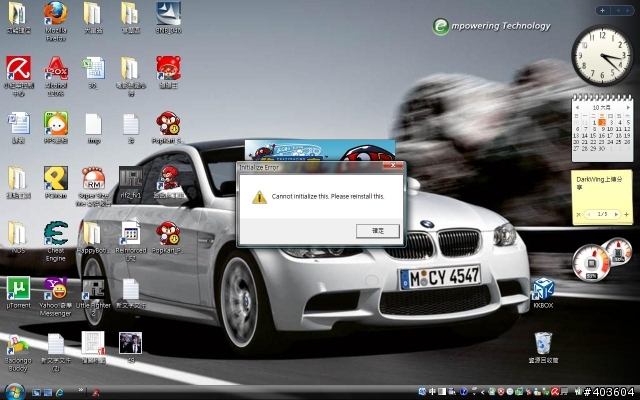The image size is (640, 400).
Task: Open the PopKart_S... installer icon
Action: pos(168,128)
